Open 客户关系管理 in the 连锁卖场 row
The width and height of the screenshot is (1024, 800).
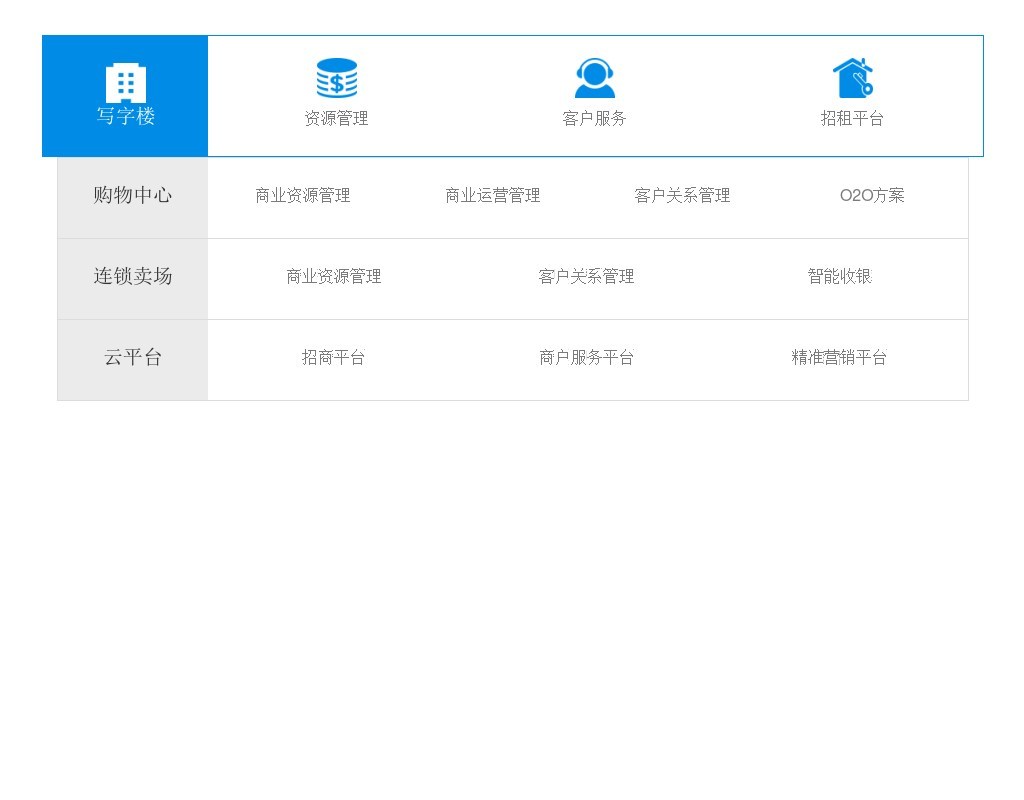point(586,276)
